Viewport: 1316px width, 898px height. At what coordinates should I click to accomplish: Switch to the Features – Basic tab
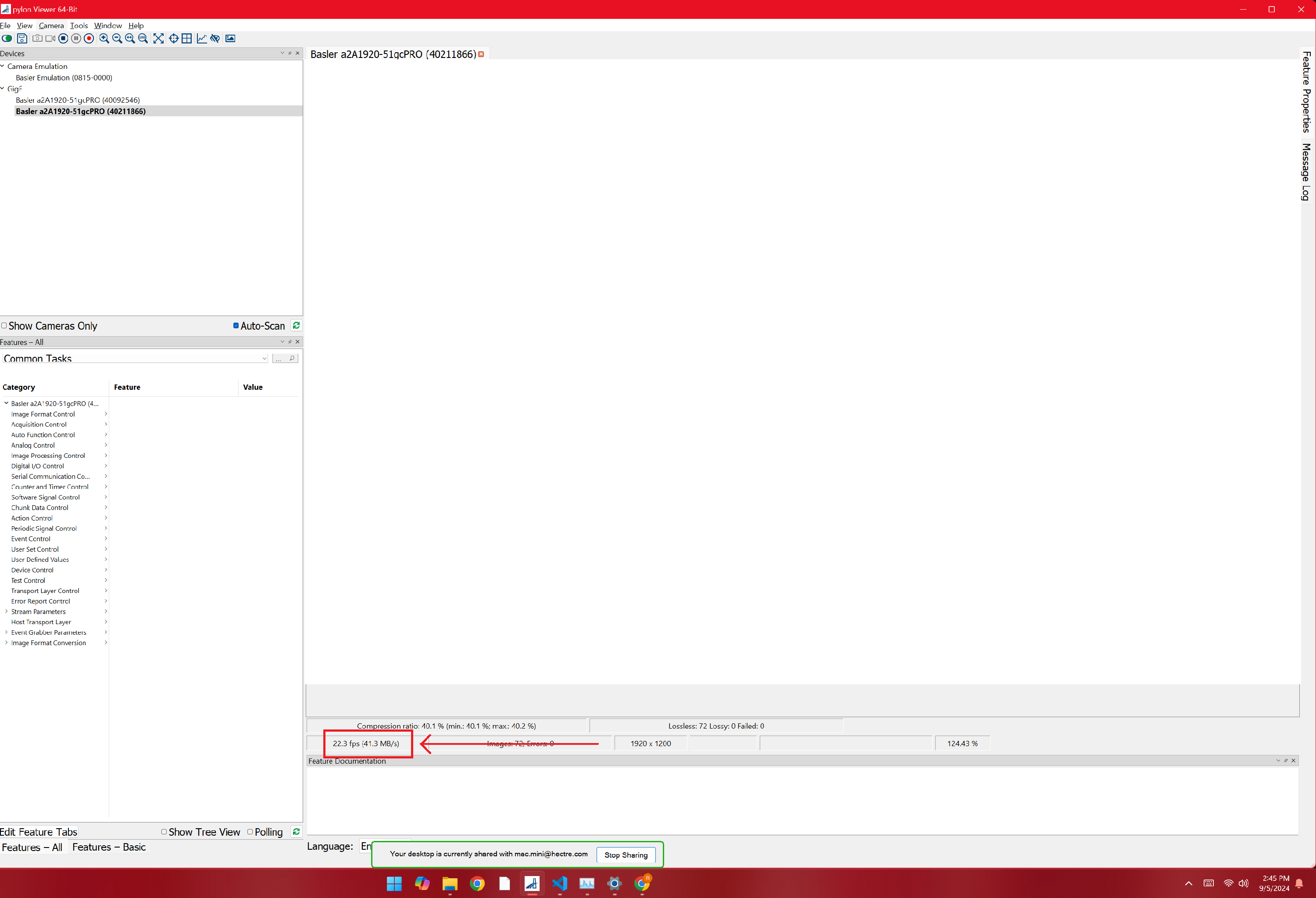tap(109, 847)
